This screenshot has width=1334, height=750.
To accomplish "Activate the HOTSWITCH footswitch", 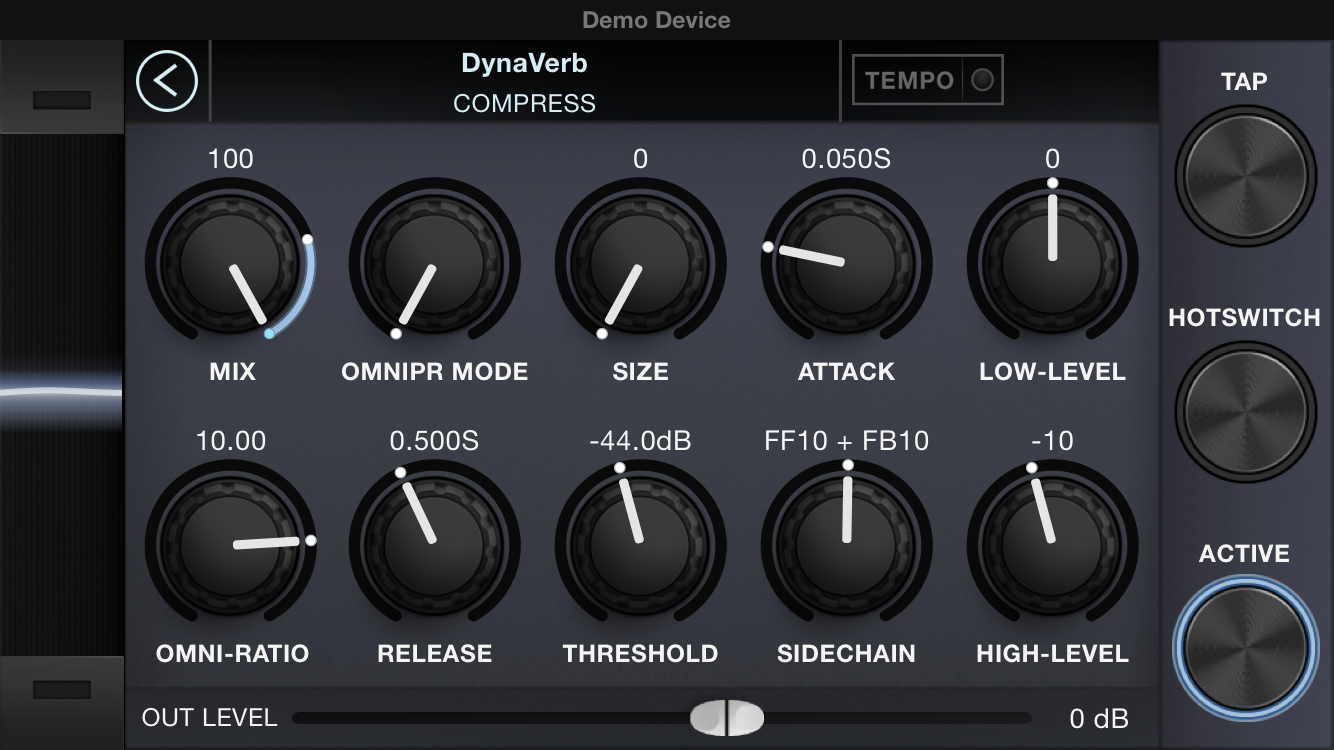I will pyautogui.click(x=1245, y=411).
